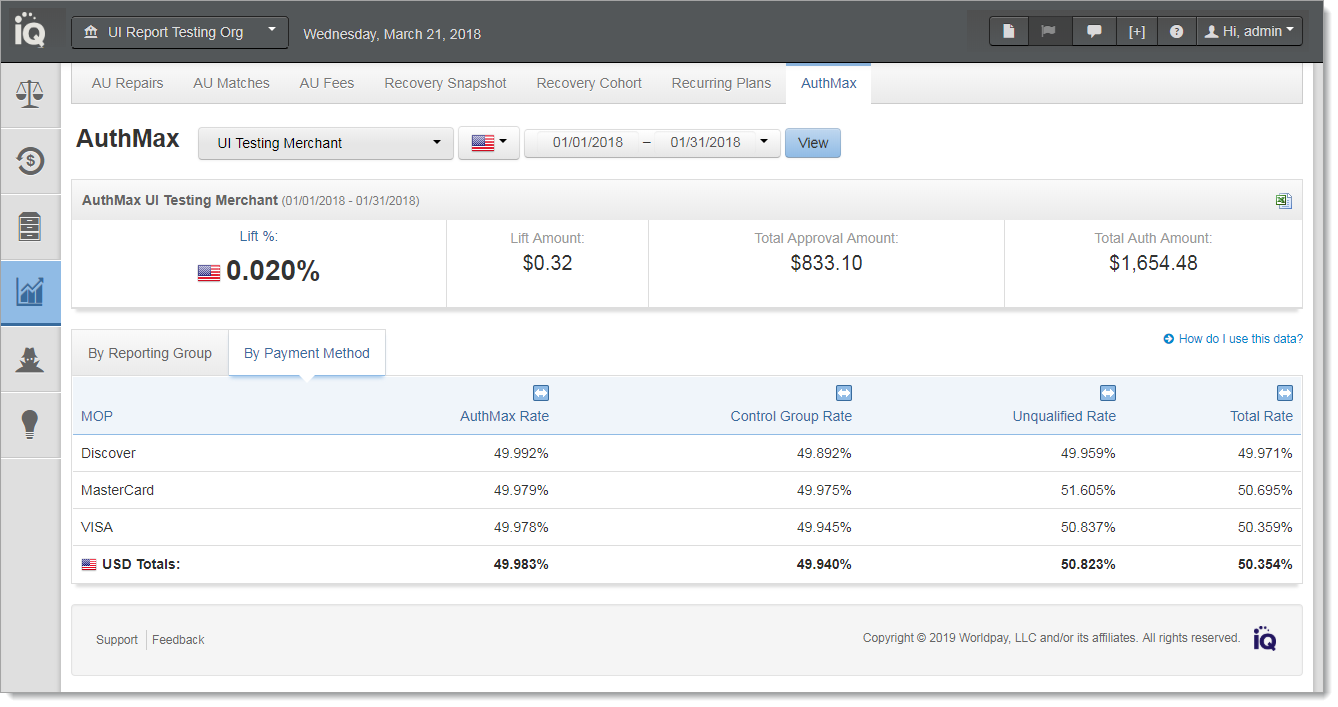This screenshot has width=1338, height=707.
Task: Select the file cabinet sidebar icon
Action: (x=30, y=226)
